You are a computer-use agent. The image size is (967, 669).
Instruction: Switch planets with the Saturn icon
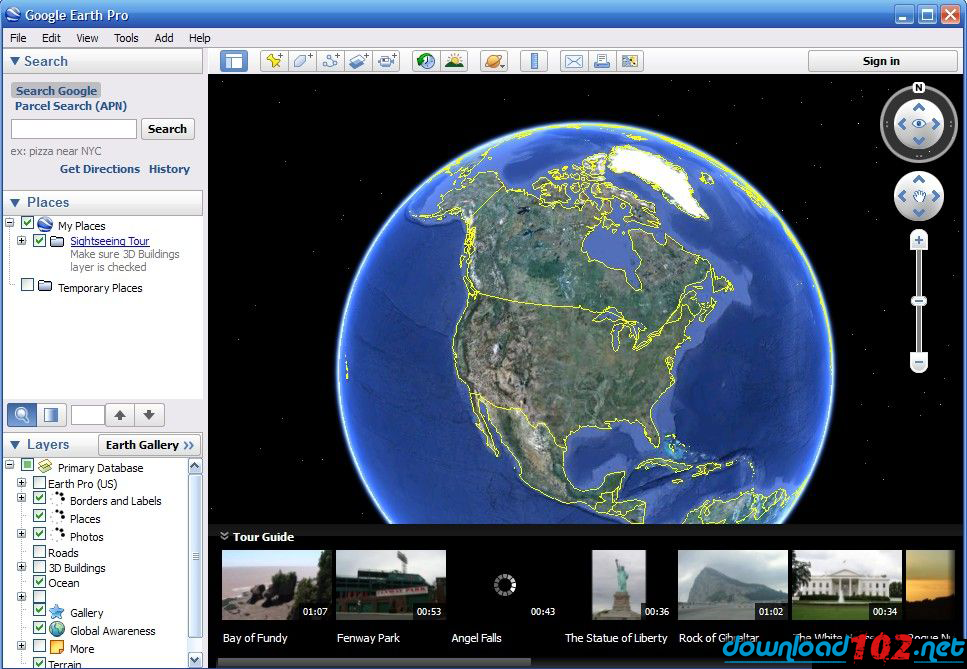click(494, 61)
